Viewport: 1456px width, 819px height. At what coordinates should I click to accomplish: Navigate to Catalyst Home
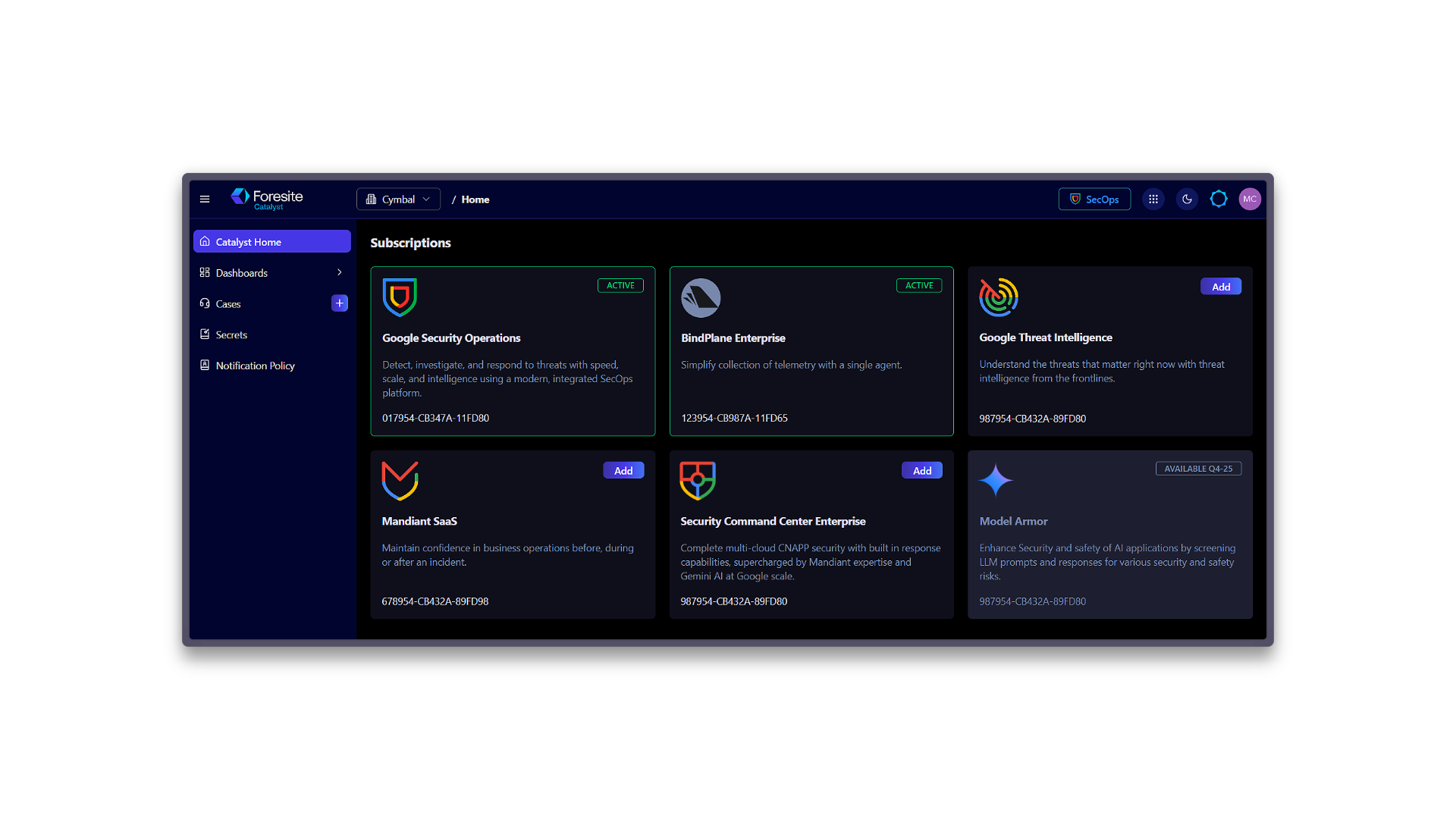(249, 241)
